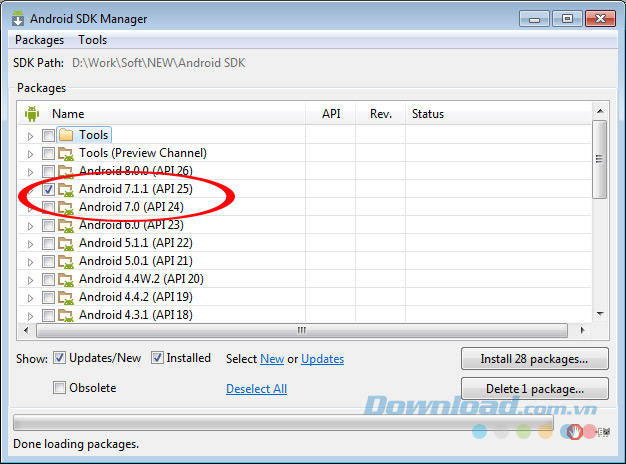This screenshot has height=464, width=626.
Task: Check the Android 6.0 (API 23) checkbox
Action: point(48,225)
